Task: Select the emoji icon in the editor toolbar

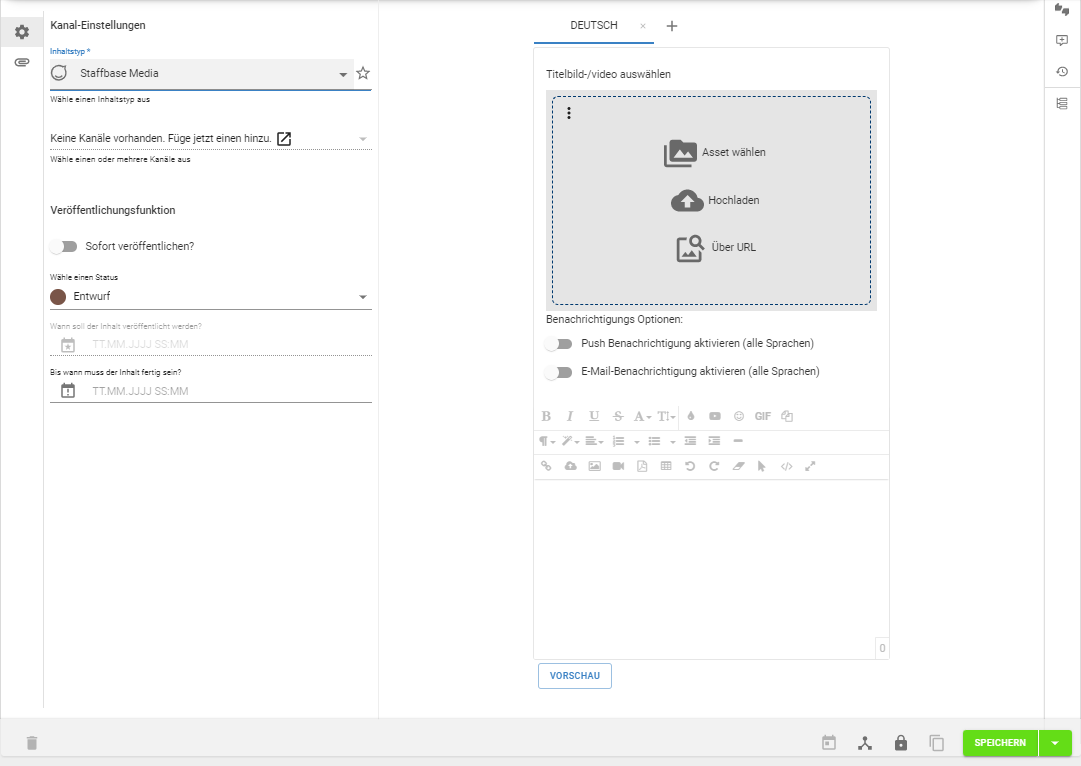Action: (x=739, y=416)
